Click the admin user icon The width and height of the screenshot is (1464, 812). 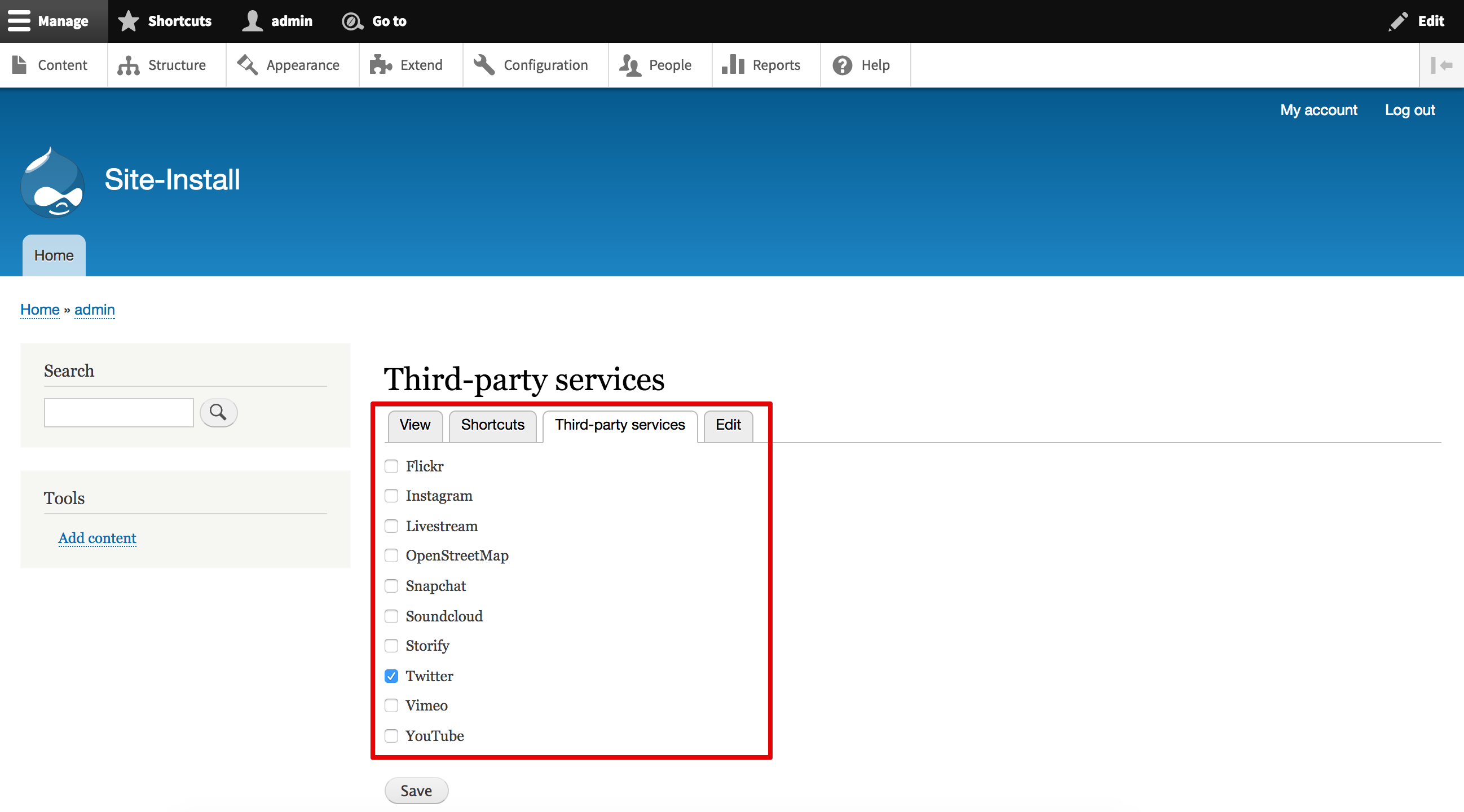[x=252, y=20]
